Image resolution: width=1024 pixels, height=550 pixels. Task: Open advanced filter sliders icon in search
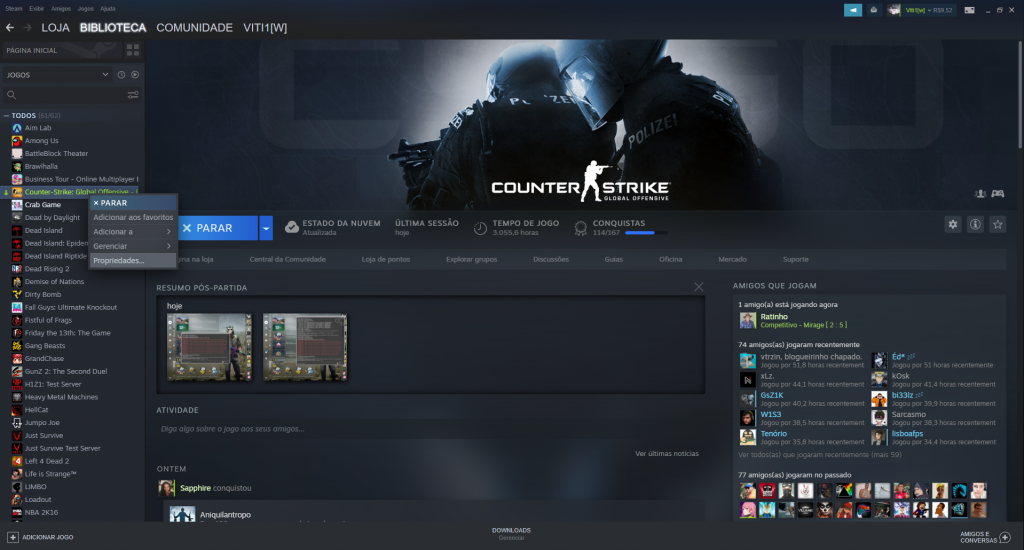click(133, 95)
